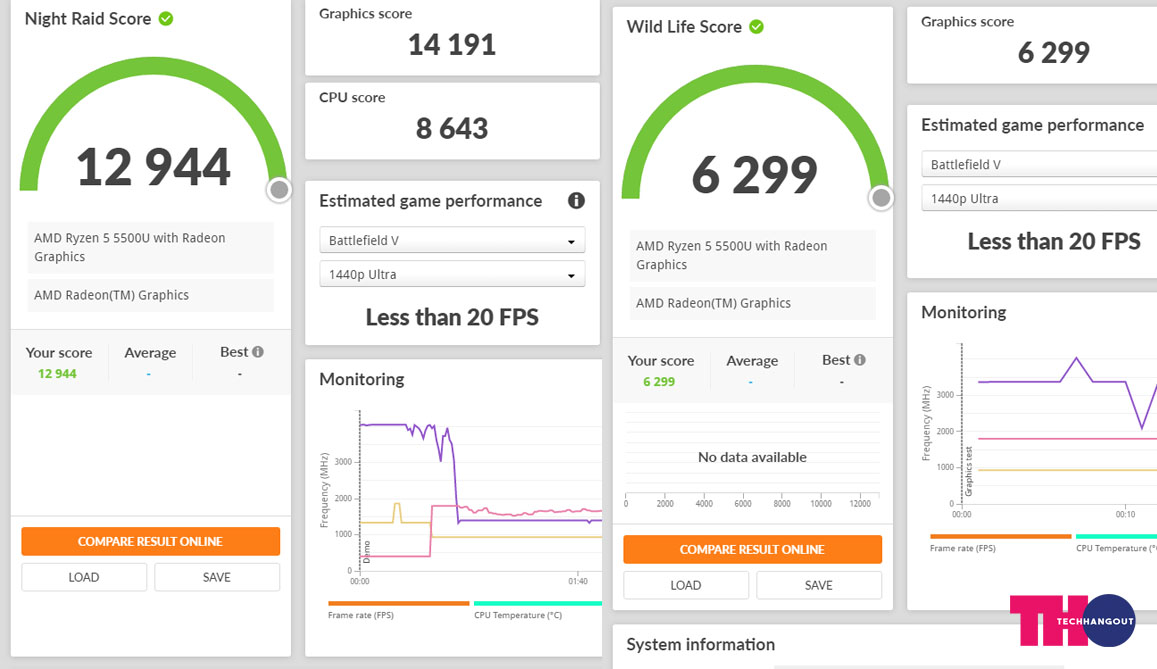The image size is (1157, 669).
Task: Click the Monitoring heading in Wild Life panel
Action: (x=964, y=313)
